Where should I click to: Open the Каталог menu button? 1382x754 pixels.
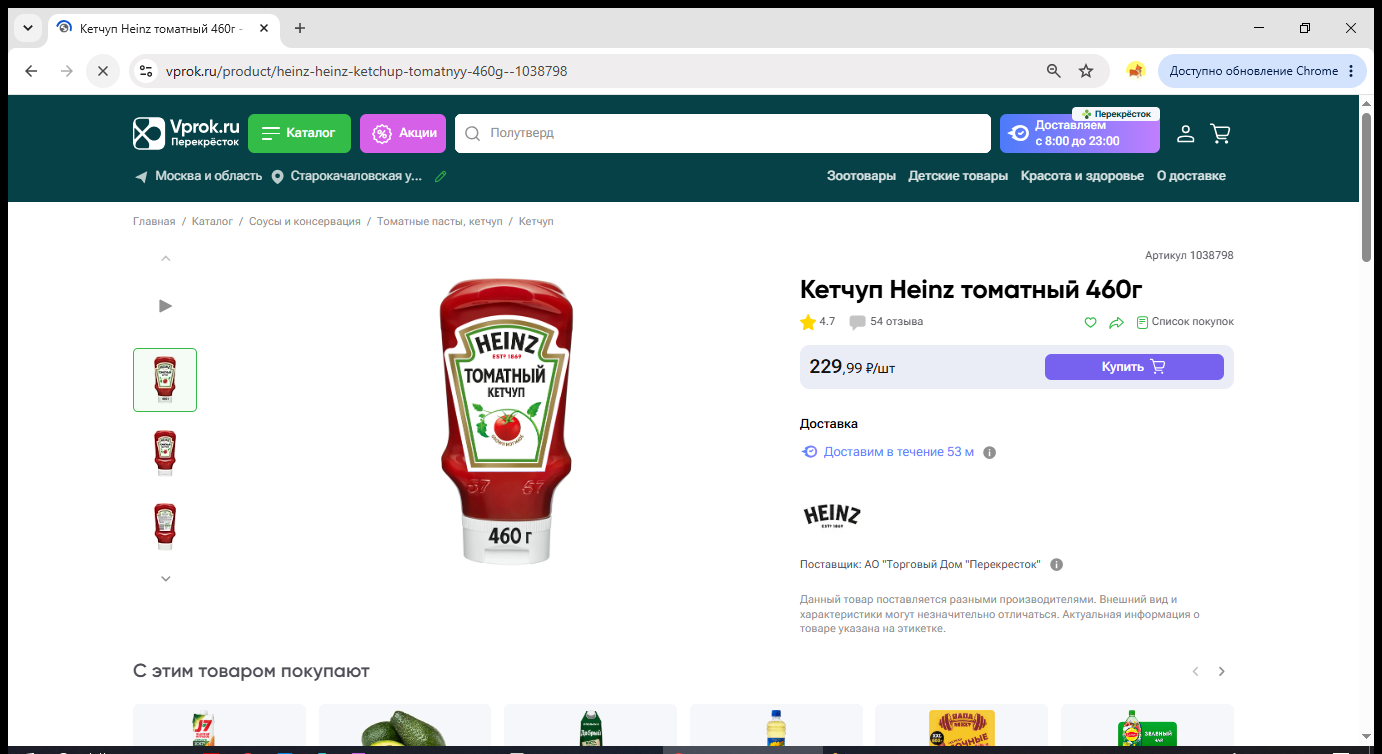point(299,133)
